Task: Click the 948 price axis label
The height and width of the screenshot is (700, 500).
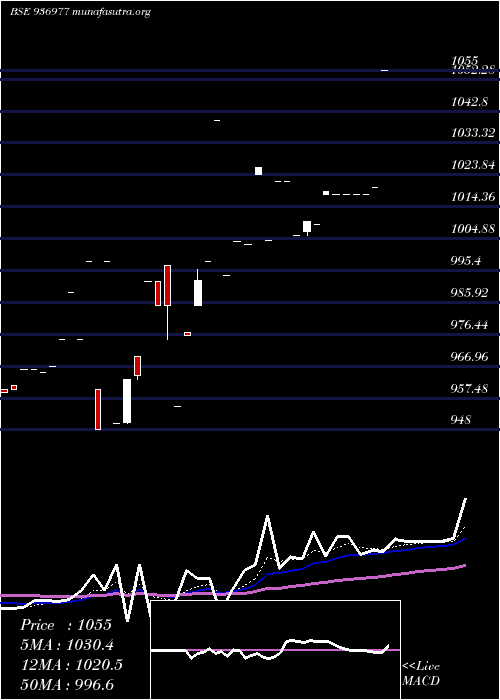Action: click(x=461, y=420)
